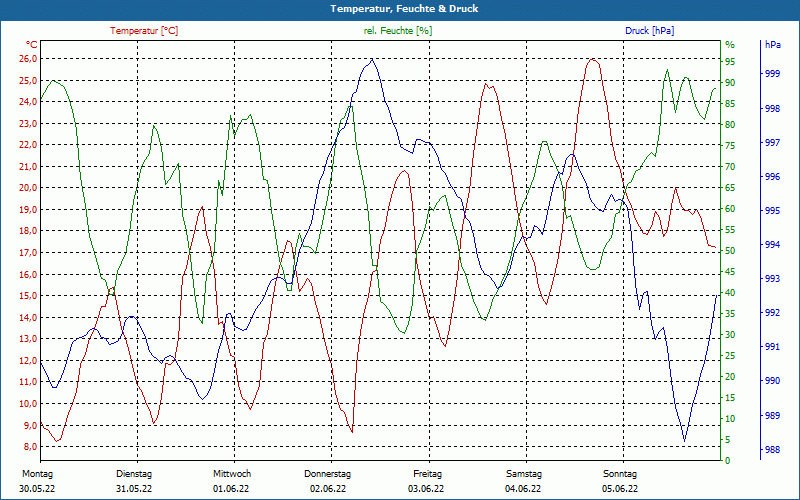This screenshot has height=500, width=800.
Task: Click the '85' humidity axis value
Action: click(x=730, y=104)
